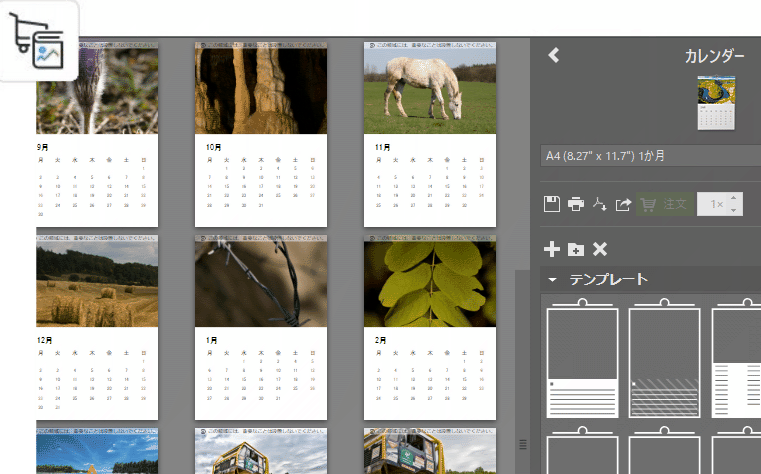Select the template with side line columns
This screenshot has width=761, height=474.
[736, 359]
